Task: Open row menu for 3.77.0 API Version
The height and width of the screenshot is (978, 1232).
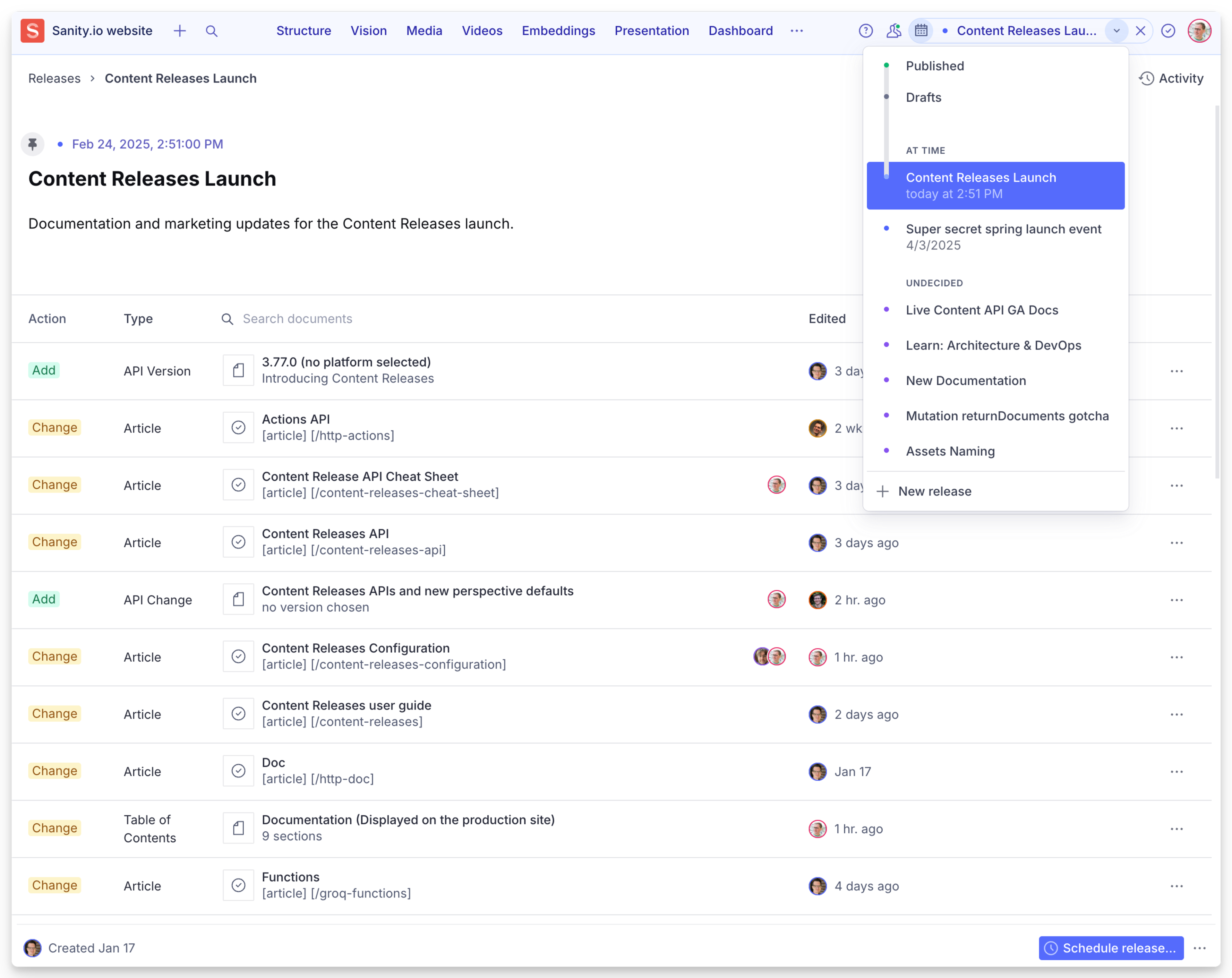Action: [1176, 372]
